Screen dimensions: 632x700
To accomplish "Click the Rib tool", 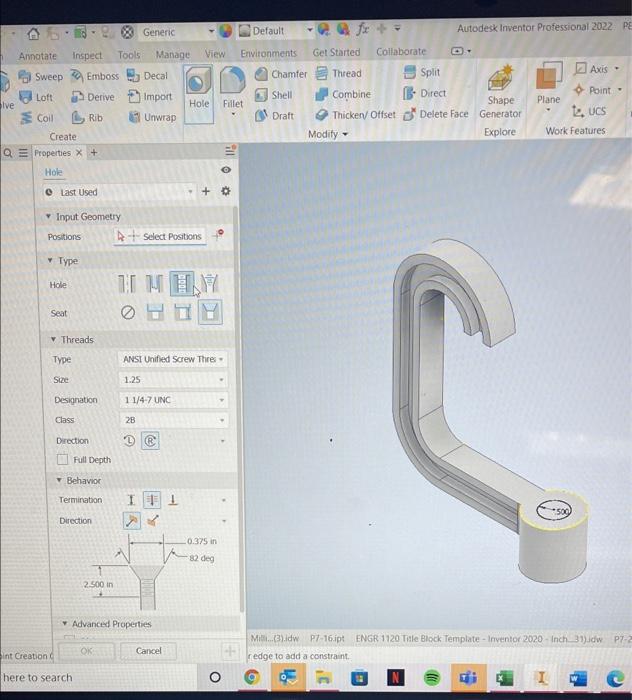I will click(87, 117).
